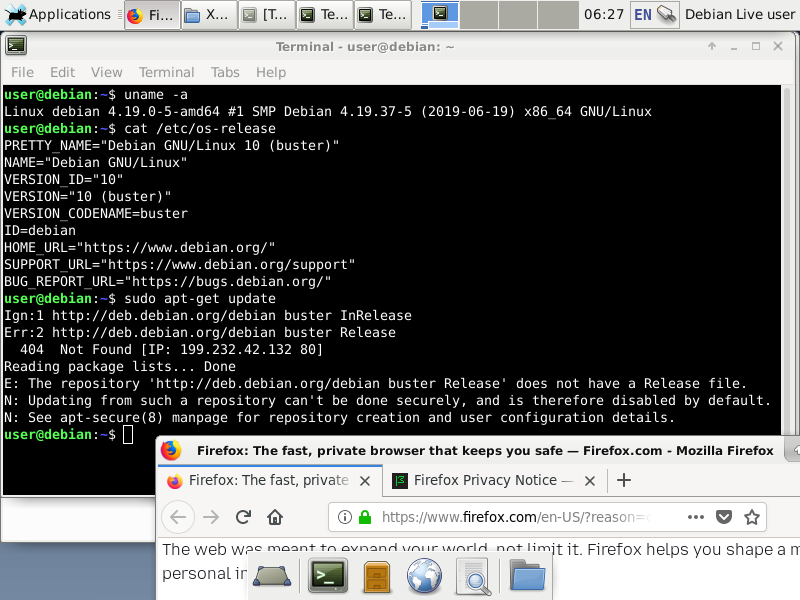
Task: Open the Tabs menu in terminal
Action: click(225, 72)
